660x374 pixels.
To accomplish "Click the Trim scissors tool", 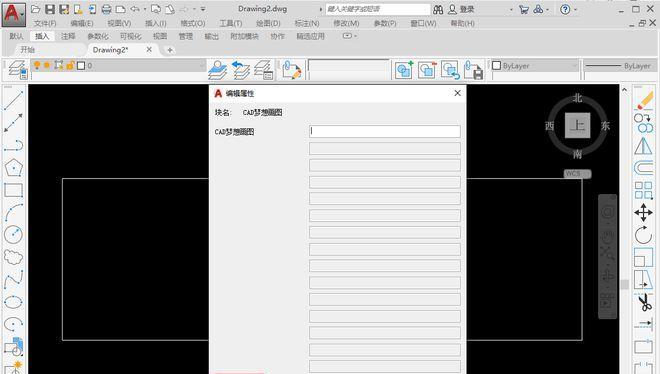I will 644,302.
